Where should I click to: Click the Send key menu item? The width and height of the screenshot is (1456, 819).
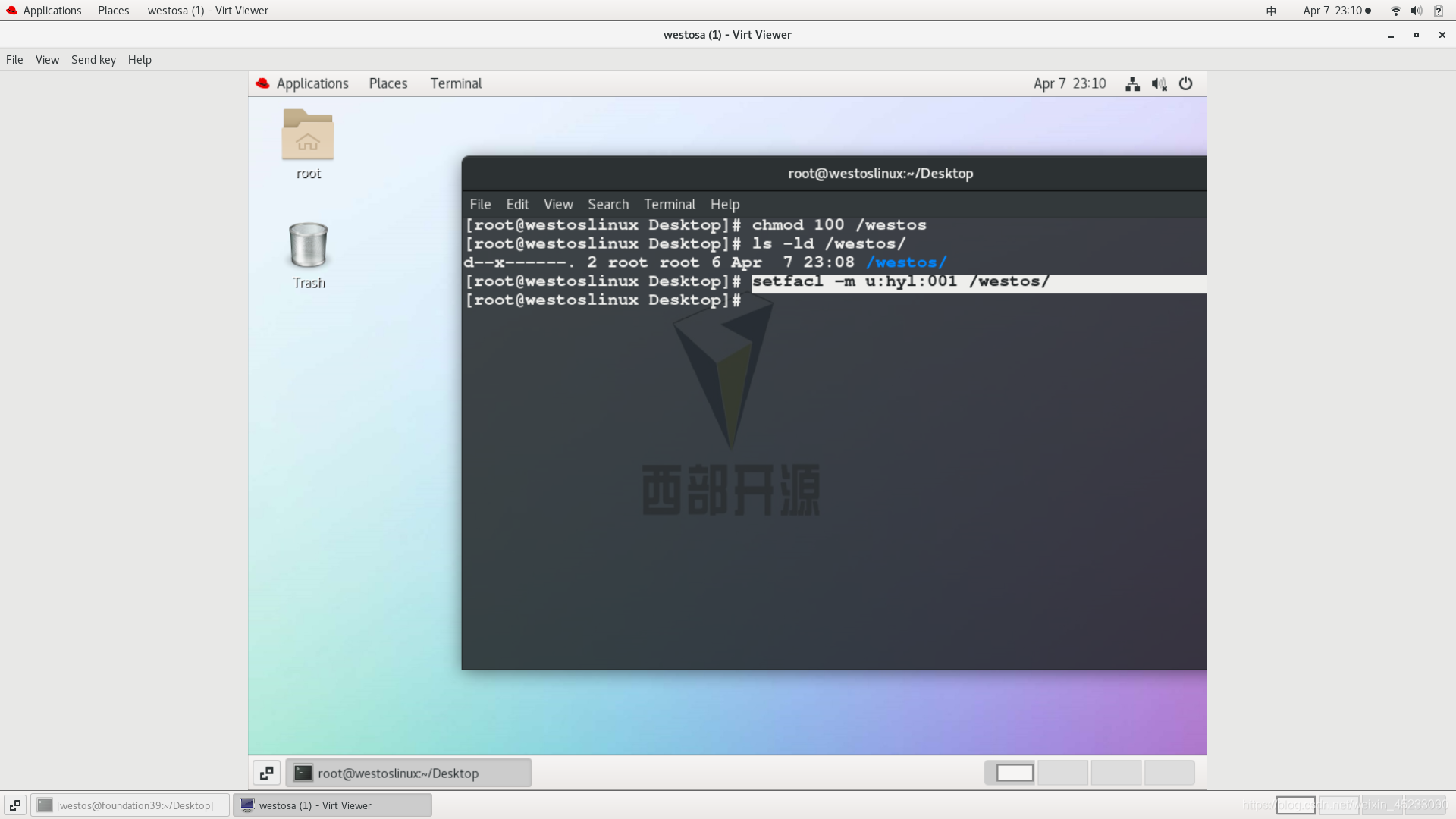coord(93,59)
